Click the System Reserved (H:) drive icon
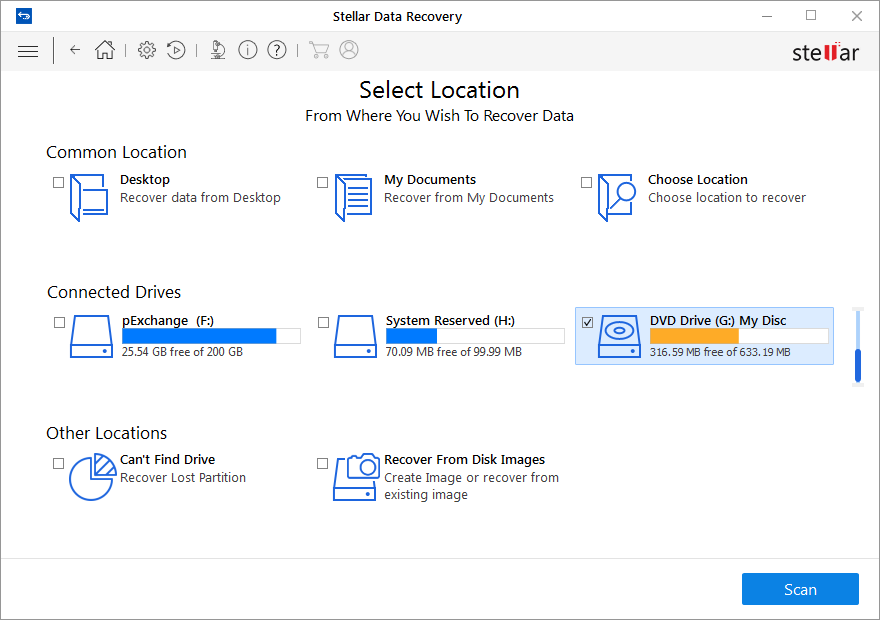The height and width of the screenshot is (620, 880). click(x=355, y=336)
